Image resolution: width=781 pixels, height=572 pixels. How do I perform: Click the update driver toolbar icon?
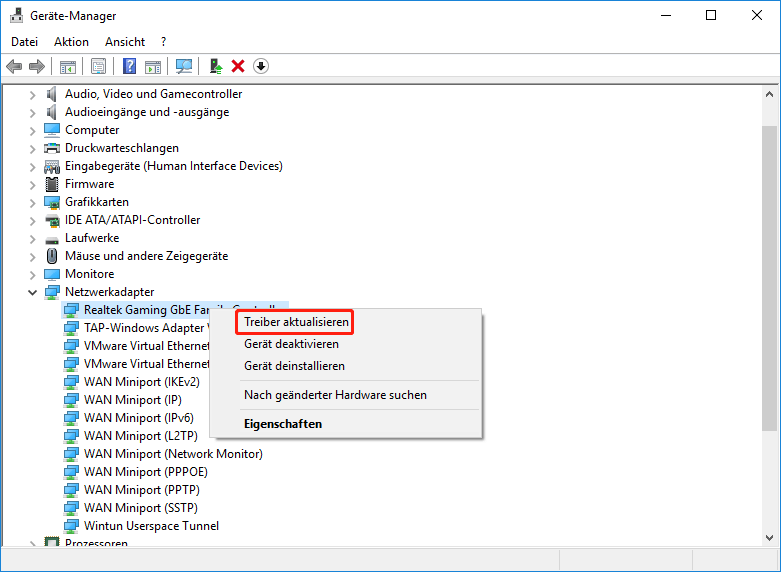click(x=215, y=66)
